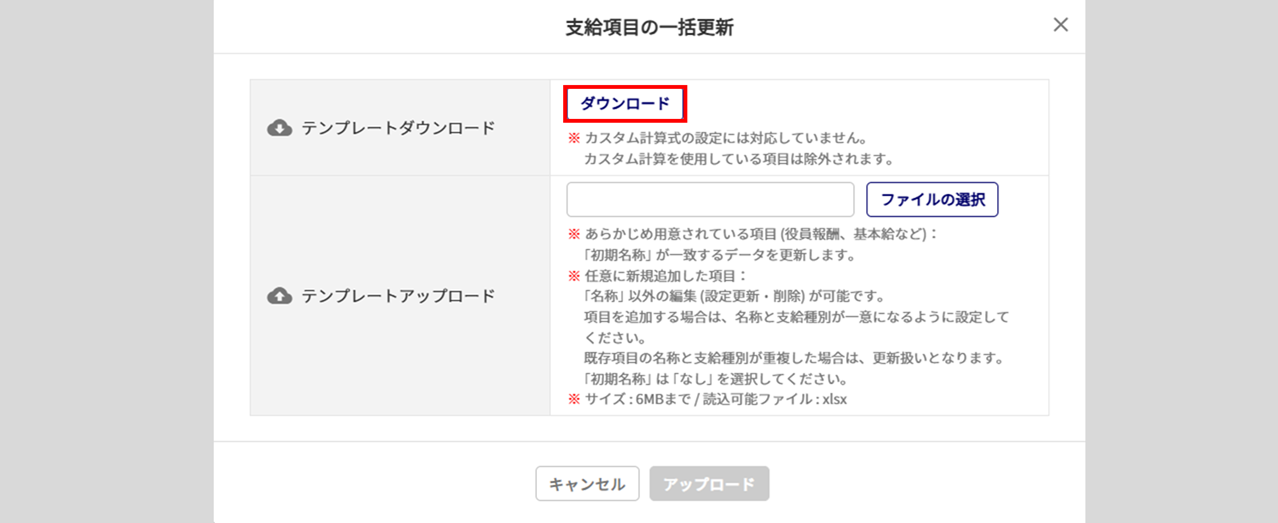
Task: Select the テンプレートダウンロード row label
Action: [x=398, y=128]
